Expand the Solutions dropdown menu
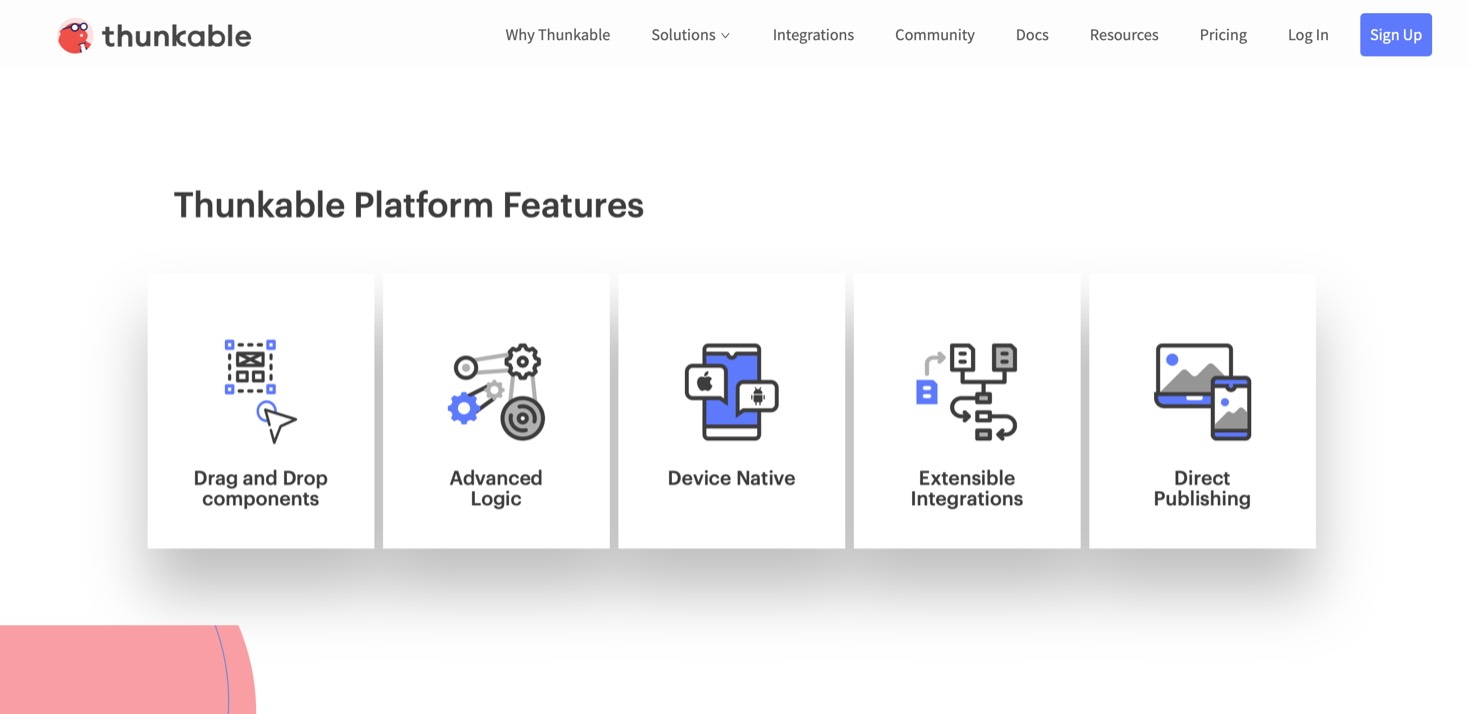This screenshot has height=714, width=1468. point(691,35)
